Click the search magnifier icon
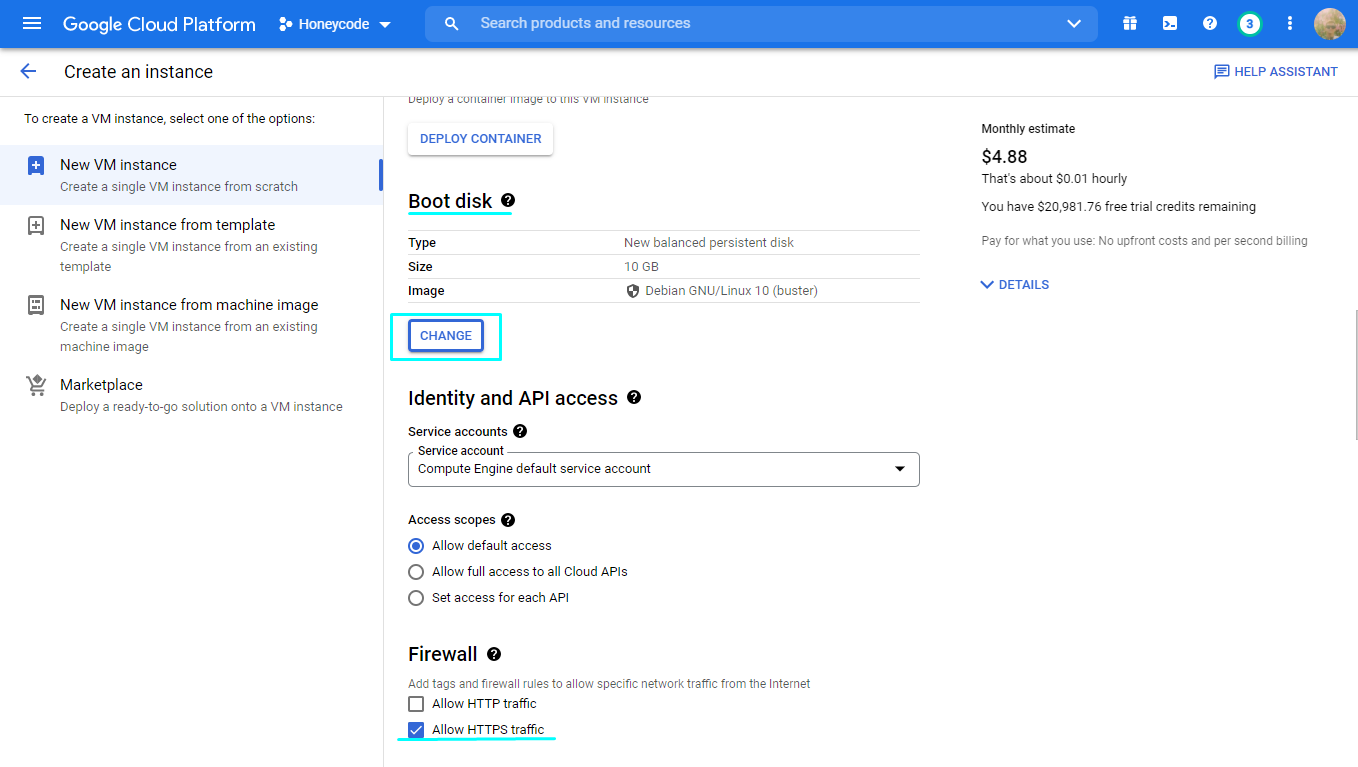The width and height of the screenshot is (1358, 767). [x=452, y=23]
